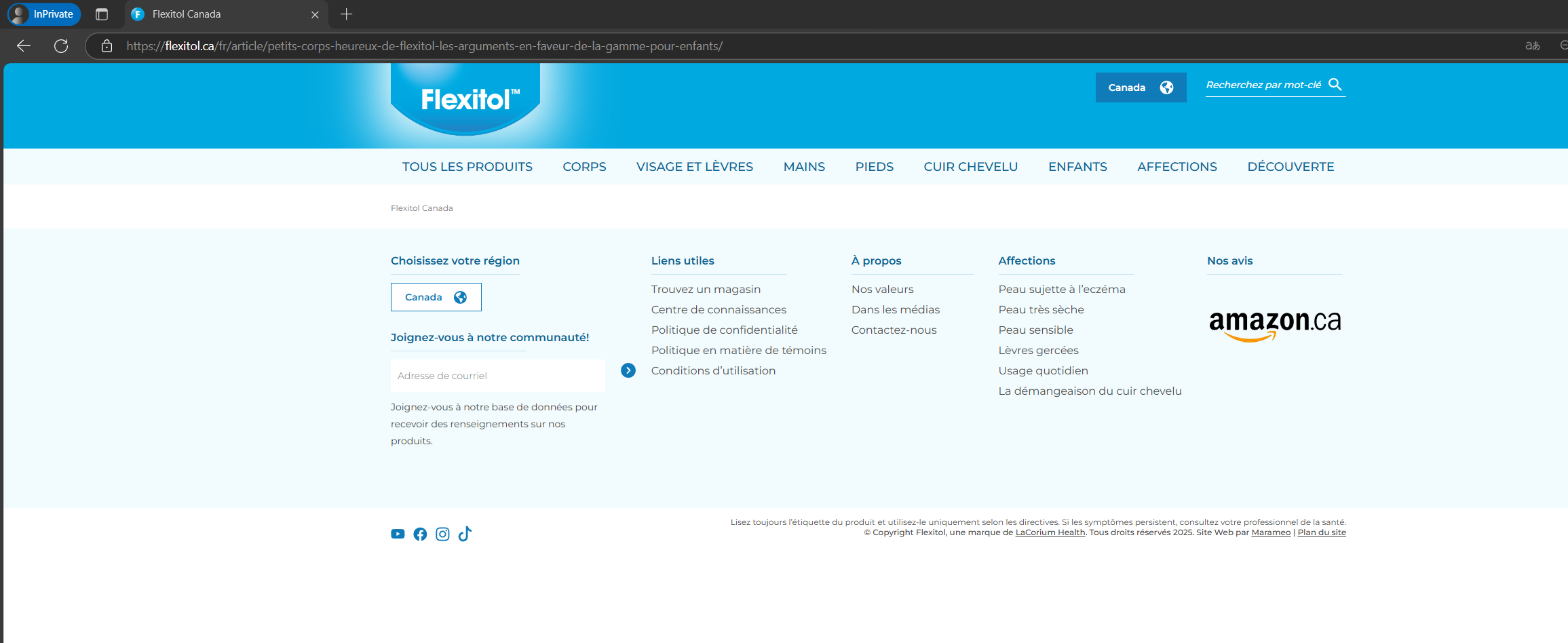Click the translate page icon in address bar
The image size is (1568, 643).
coord(1532,45)
